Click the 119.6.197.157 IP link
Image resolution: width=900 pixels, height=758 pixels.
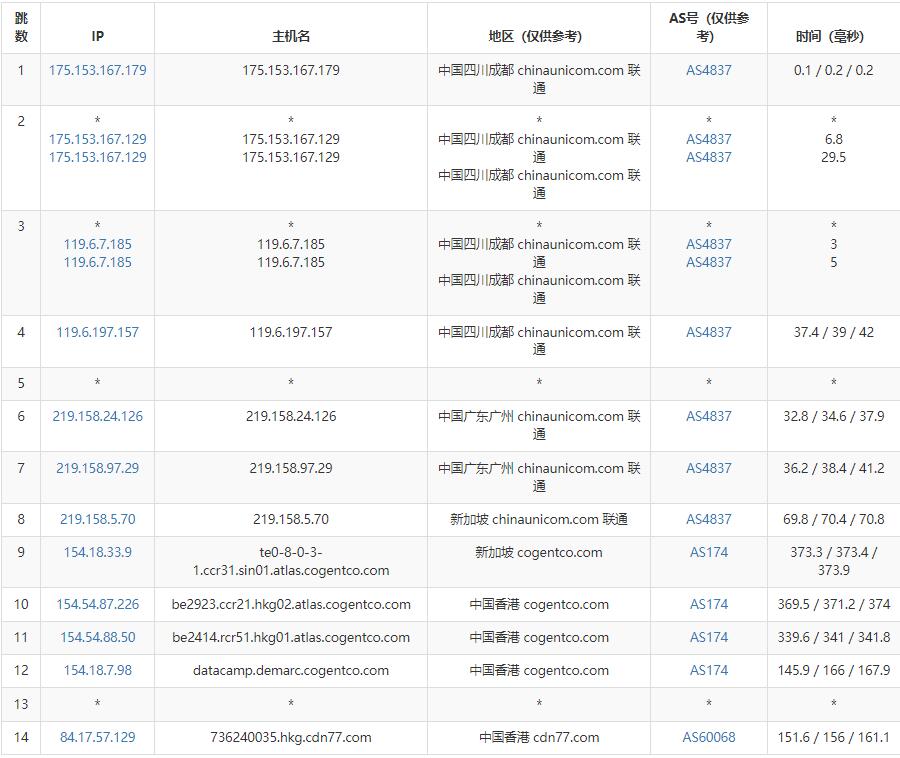coord(98,332)
